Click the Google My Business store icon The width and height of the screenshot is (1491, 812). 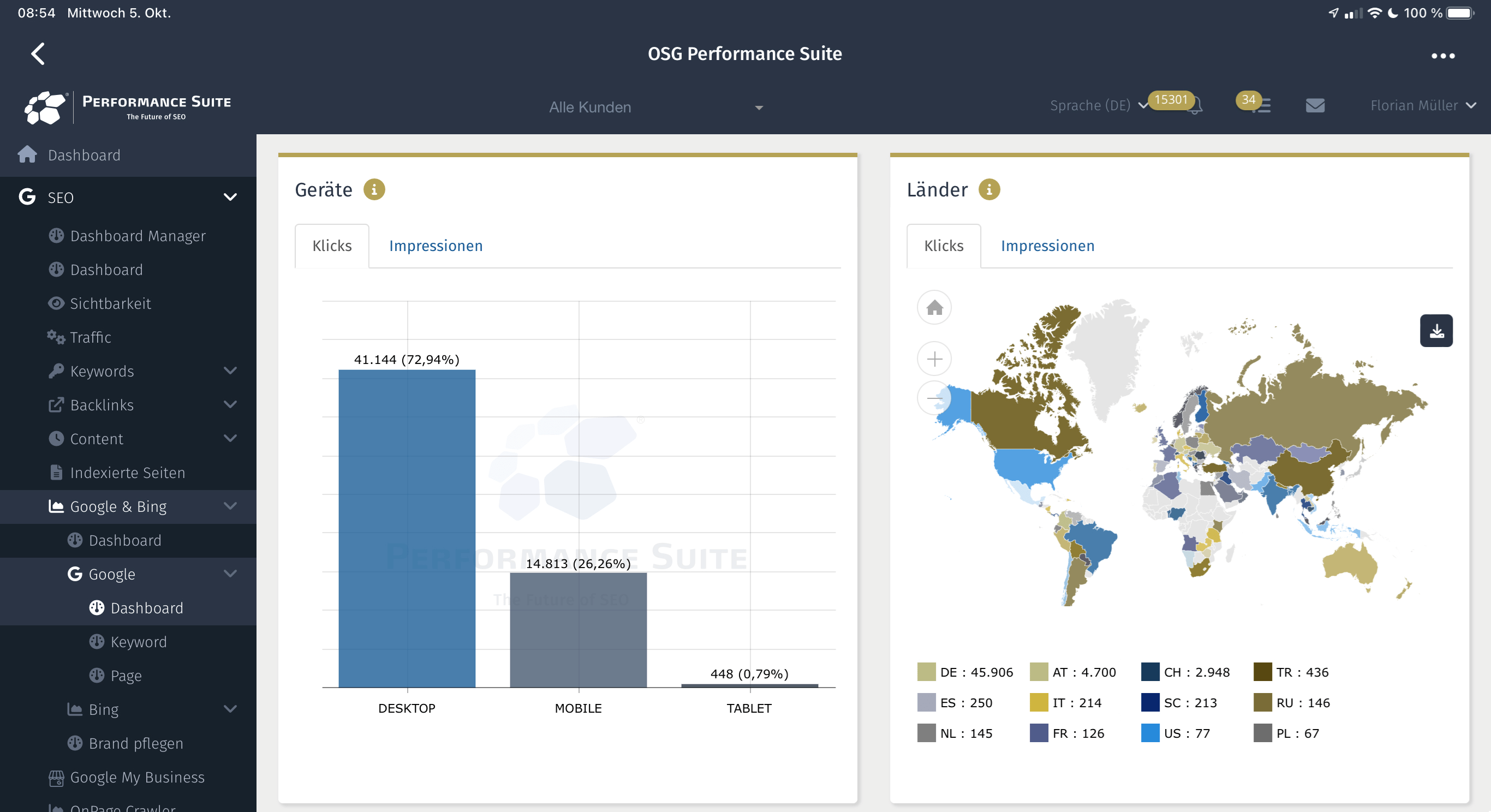56,778
